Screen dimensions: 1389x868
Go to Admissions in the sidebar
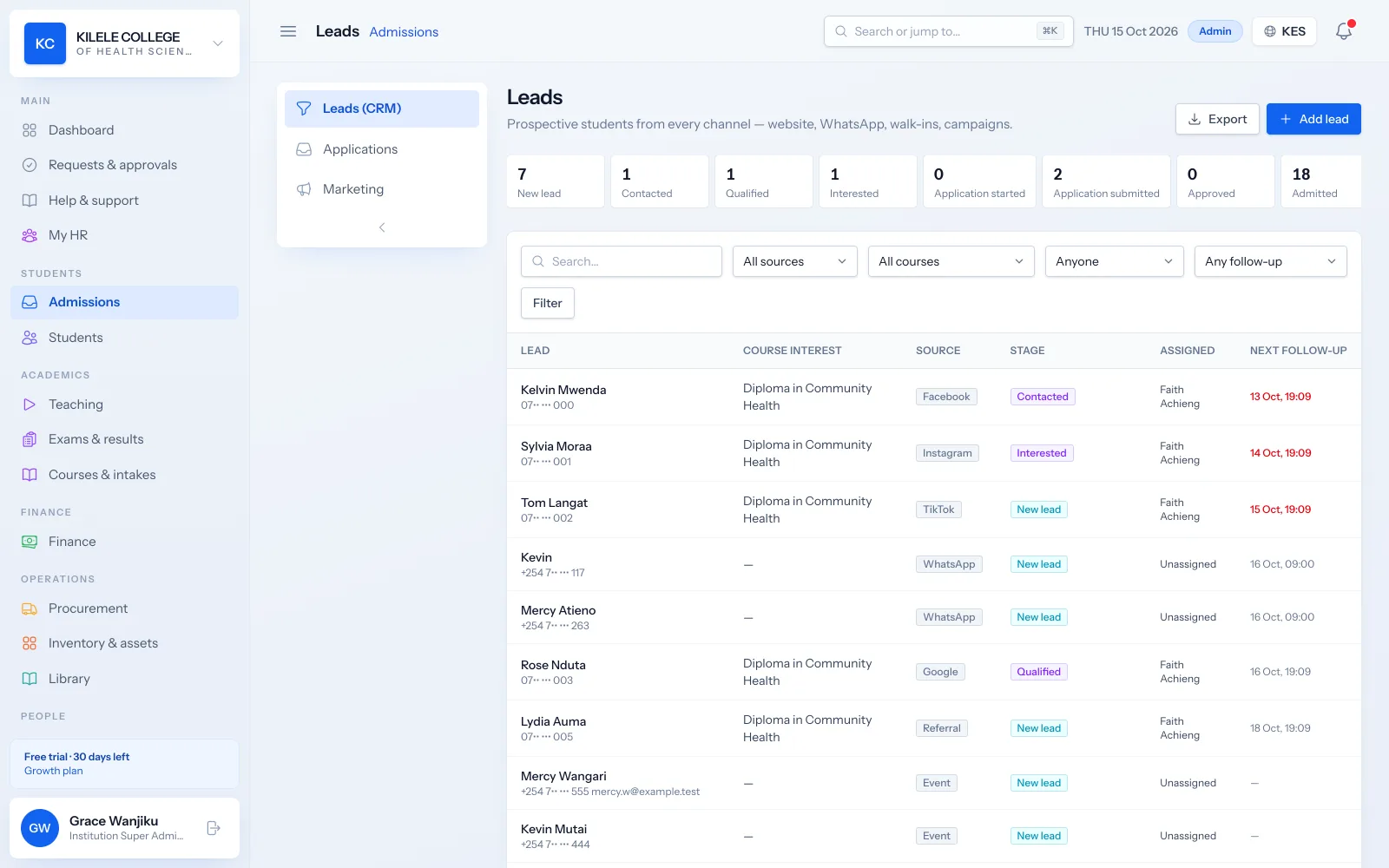124,302
